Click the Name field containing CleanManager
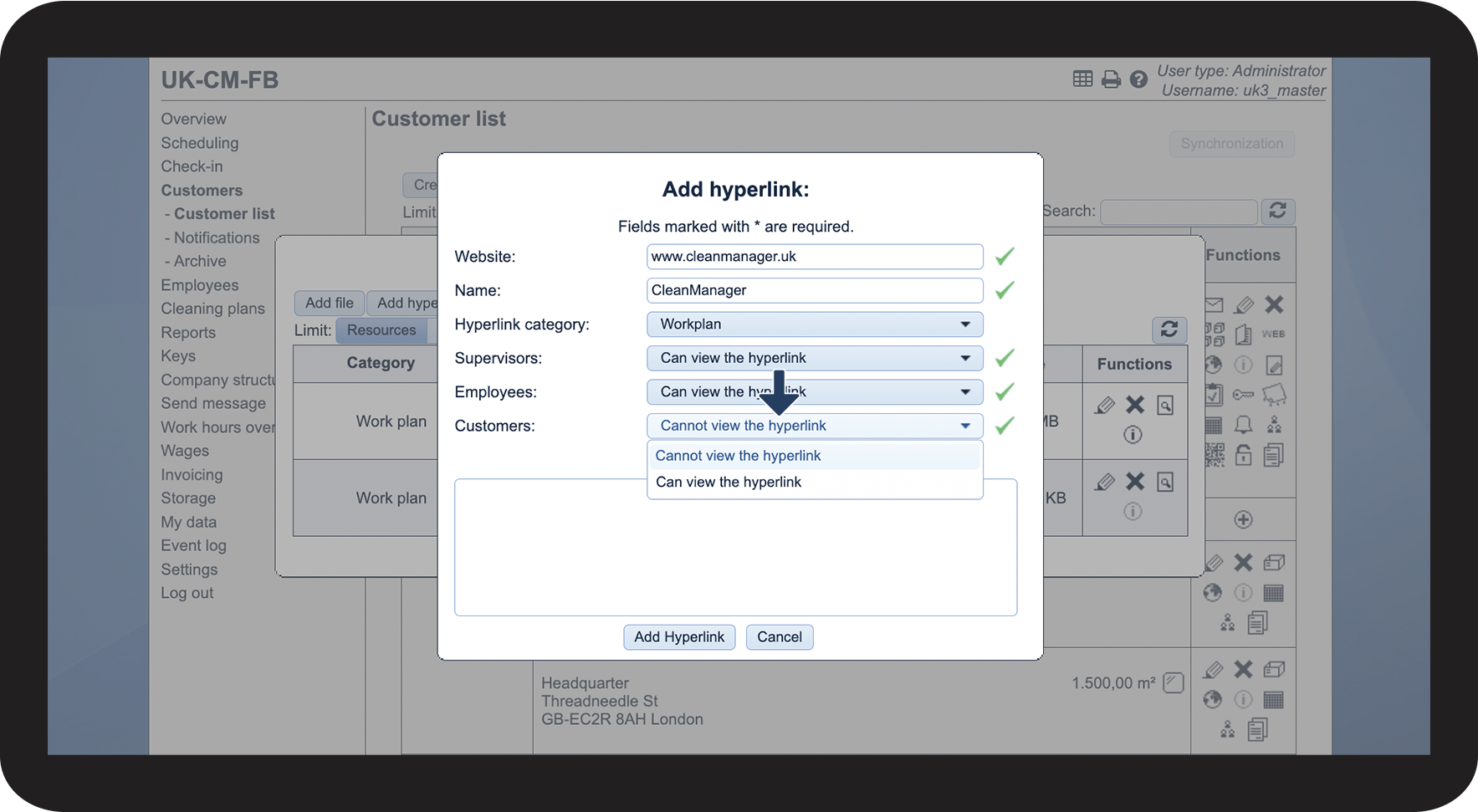Viewport: 1478px width, 812px height. click(815, 290)
